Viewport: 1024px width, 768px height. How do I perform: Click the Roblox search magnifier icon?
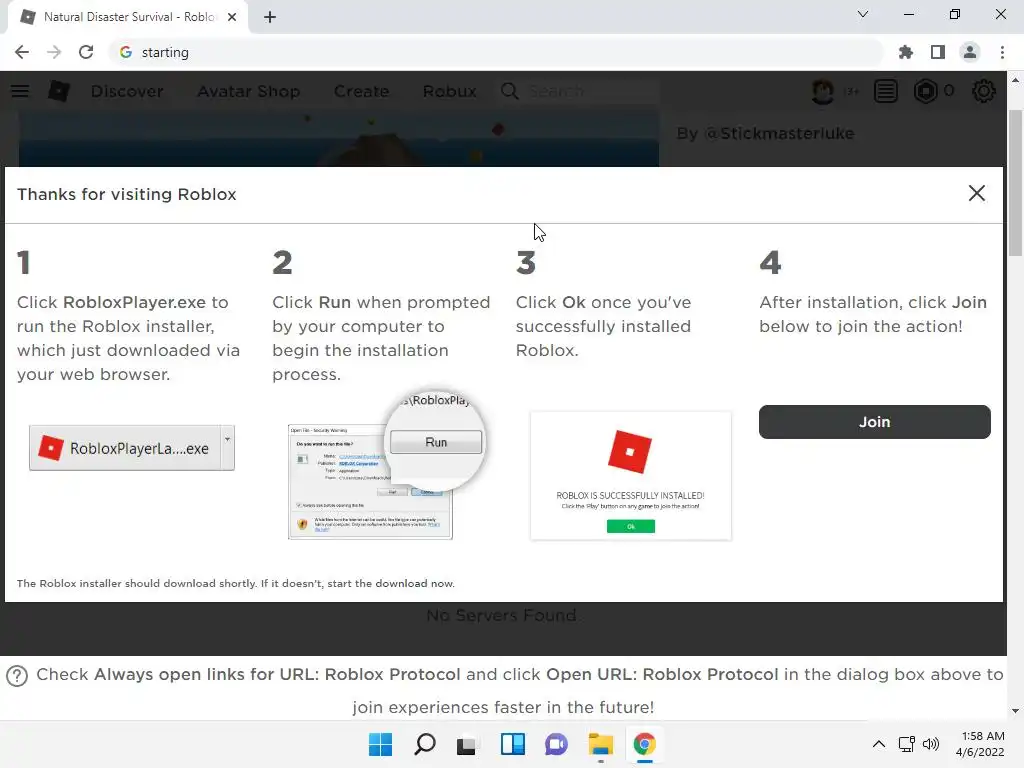click(x=510, y=91)
